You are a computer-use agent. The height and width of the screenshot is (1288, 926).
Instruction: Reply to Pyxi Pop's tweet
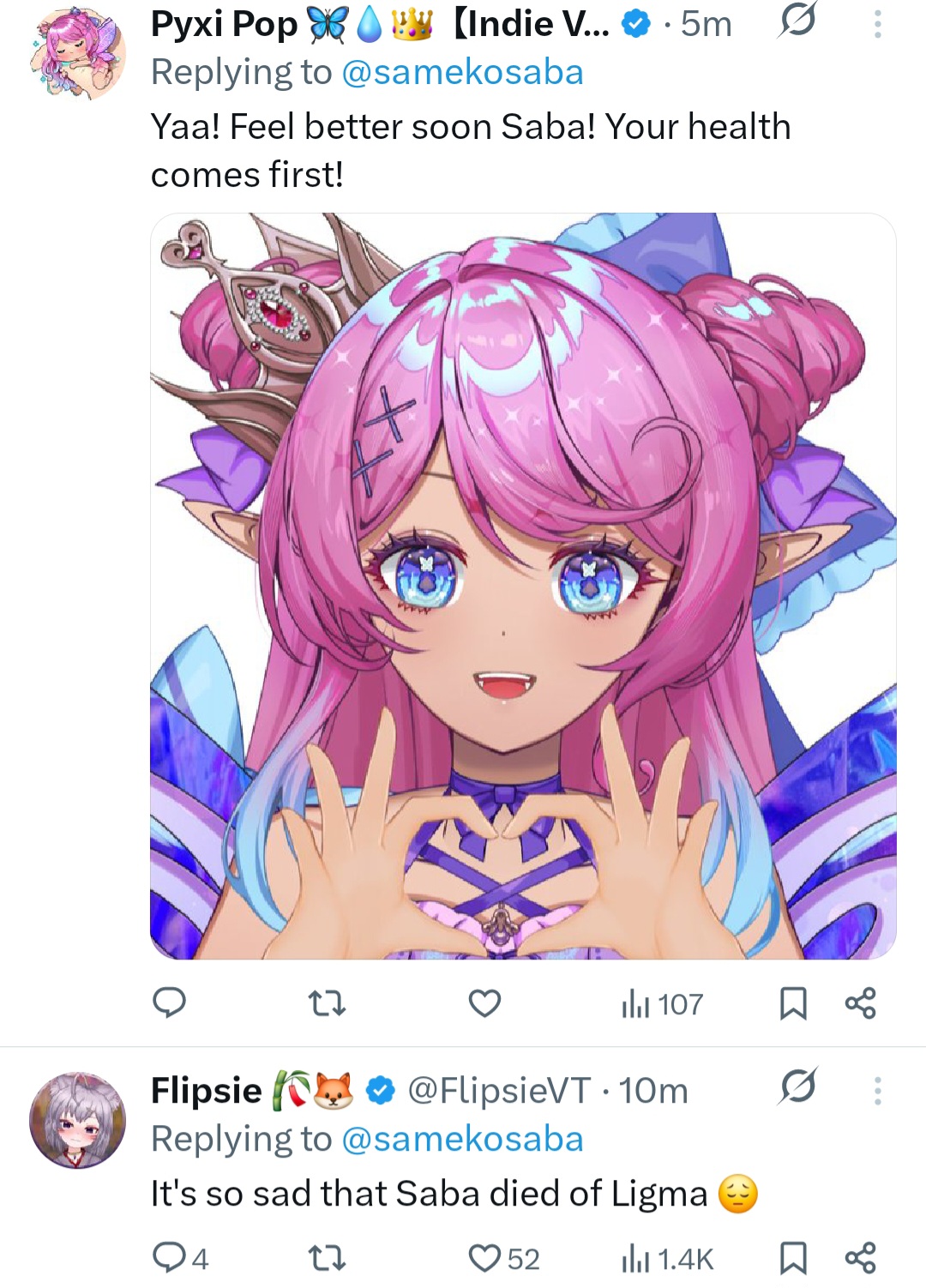(x=169, y=1002)
